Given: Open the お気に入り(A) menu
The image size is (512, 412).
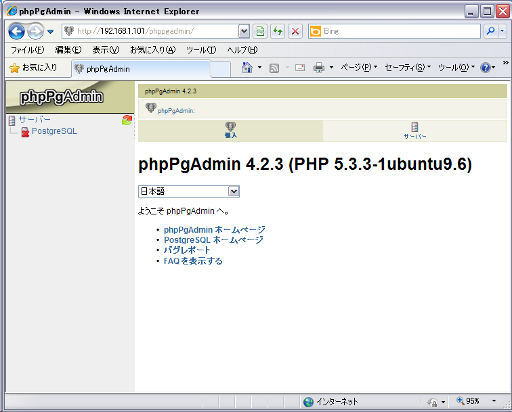Looking at the screenshot, I should (153, 50).
